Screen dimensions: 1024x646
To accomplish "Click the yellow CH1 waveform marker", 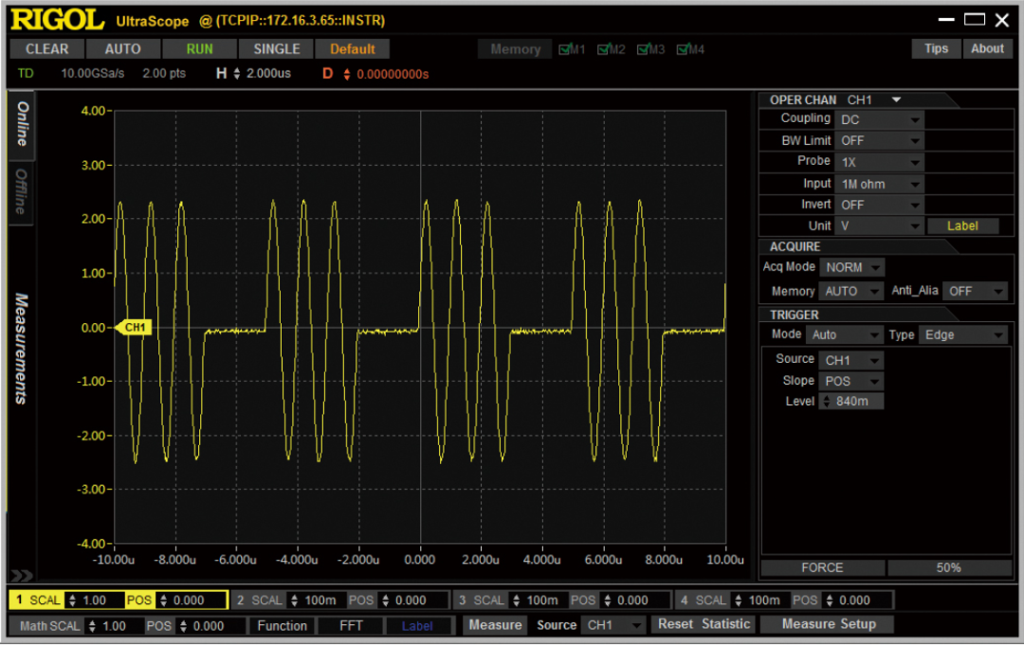I will point(134,327).
